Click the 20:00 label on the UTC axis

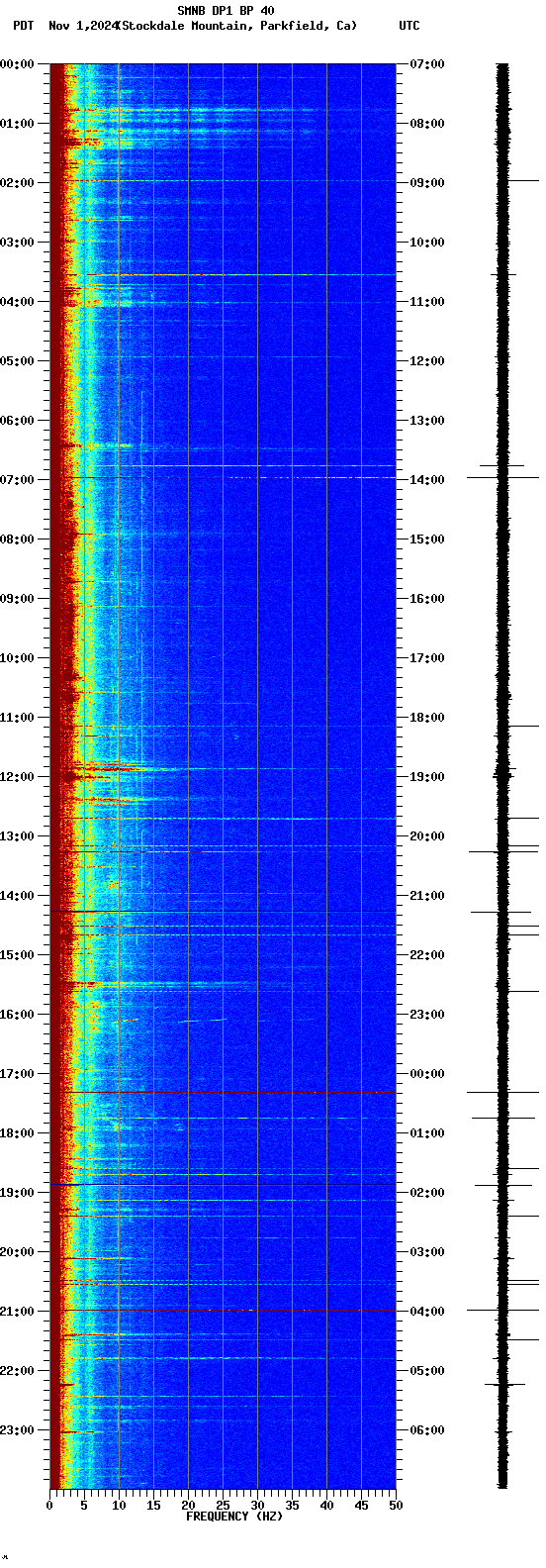427,836
